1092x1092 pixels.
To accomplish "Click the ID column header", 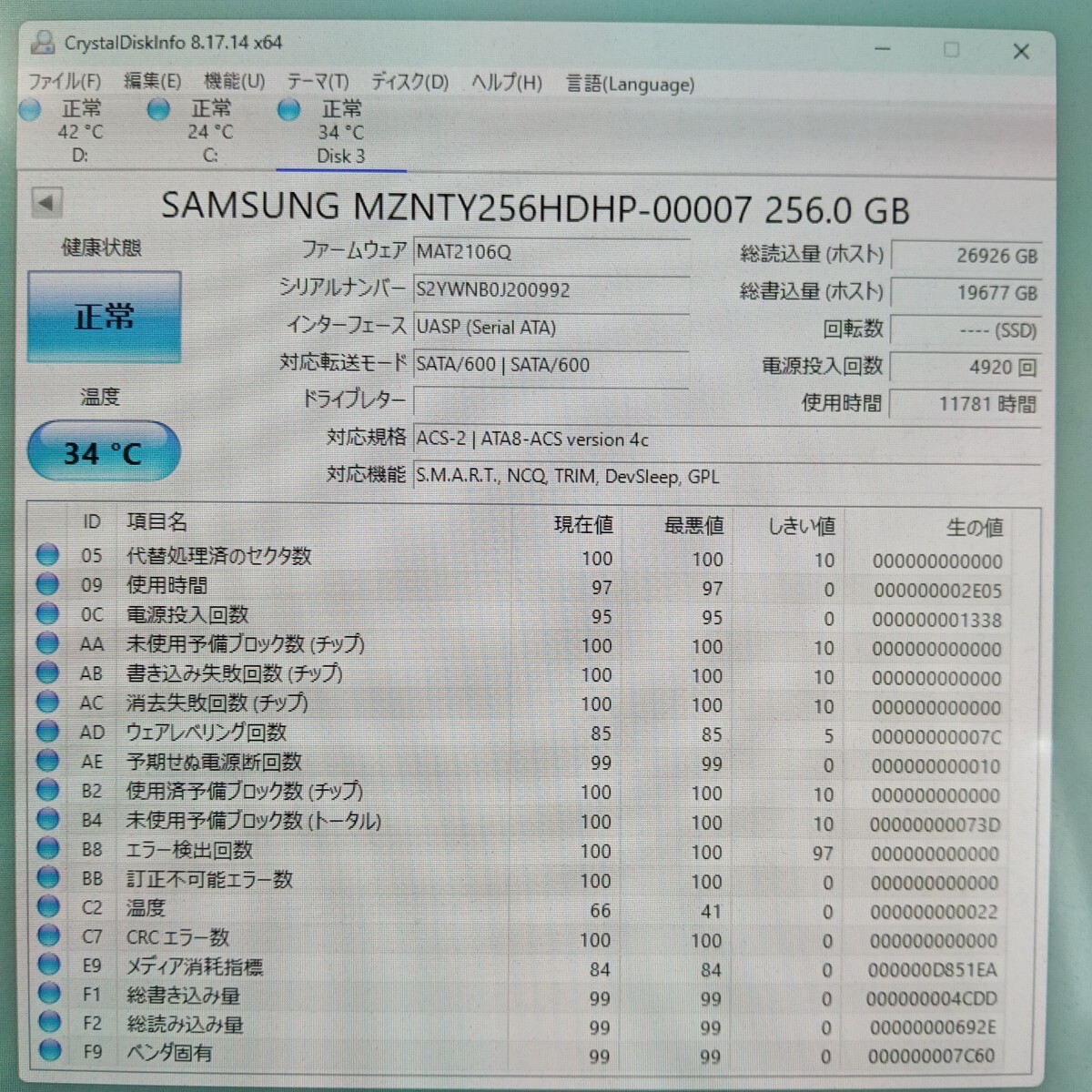I will [91, 521].
